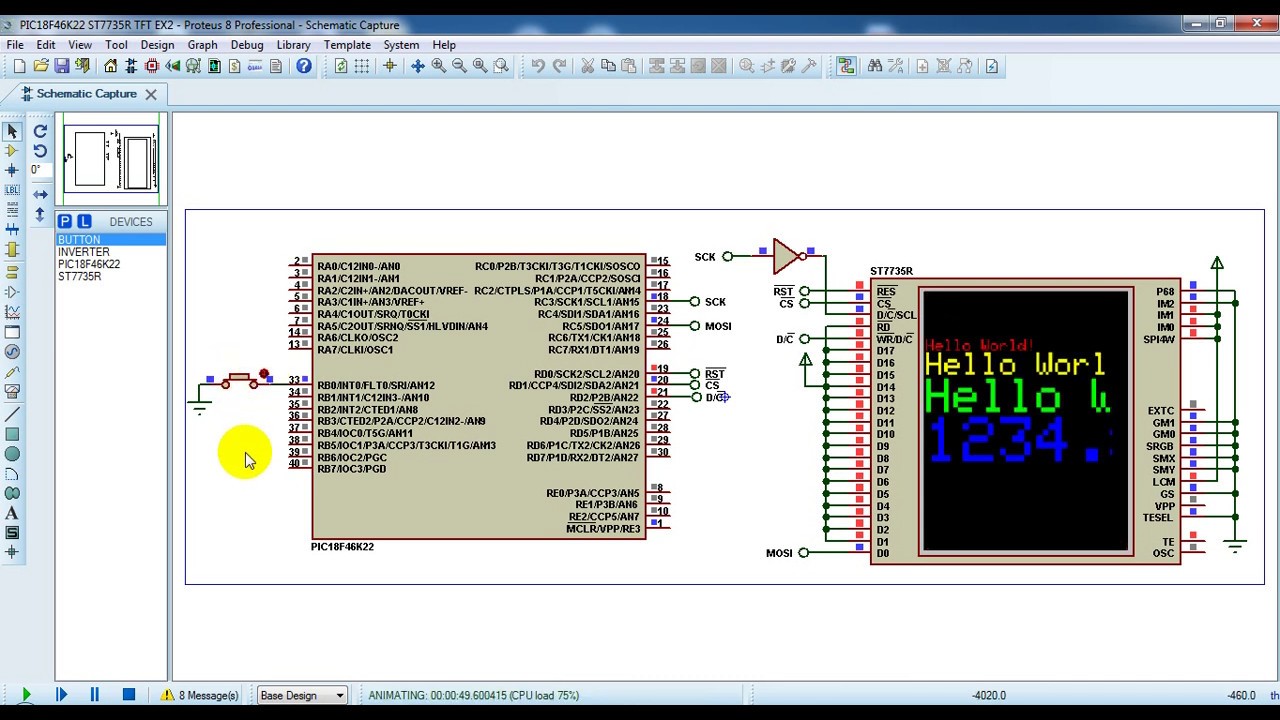Select the Component mode tool
Viewport: 1280px width, 720px height.
point(12,151)
